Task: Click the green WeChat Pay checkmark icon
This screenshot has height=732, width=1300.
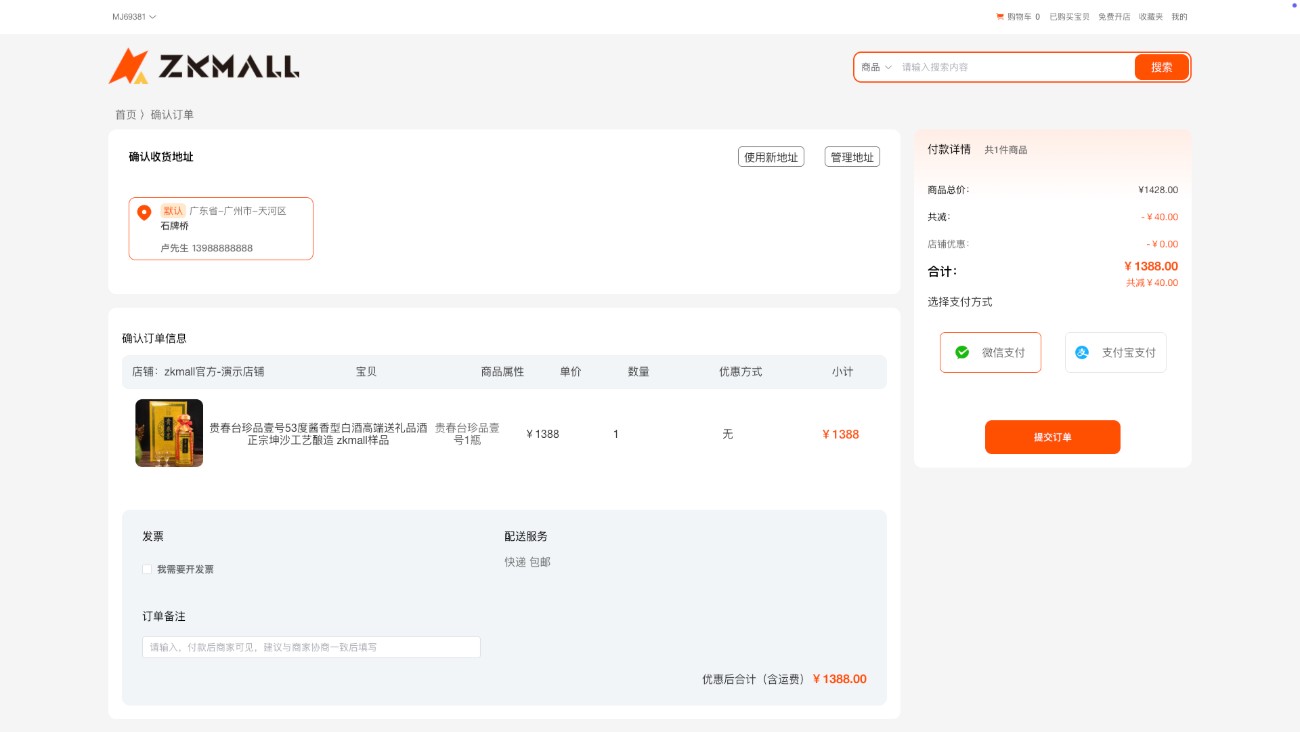Action: tap(962, 352)
